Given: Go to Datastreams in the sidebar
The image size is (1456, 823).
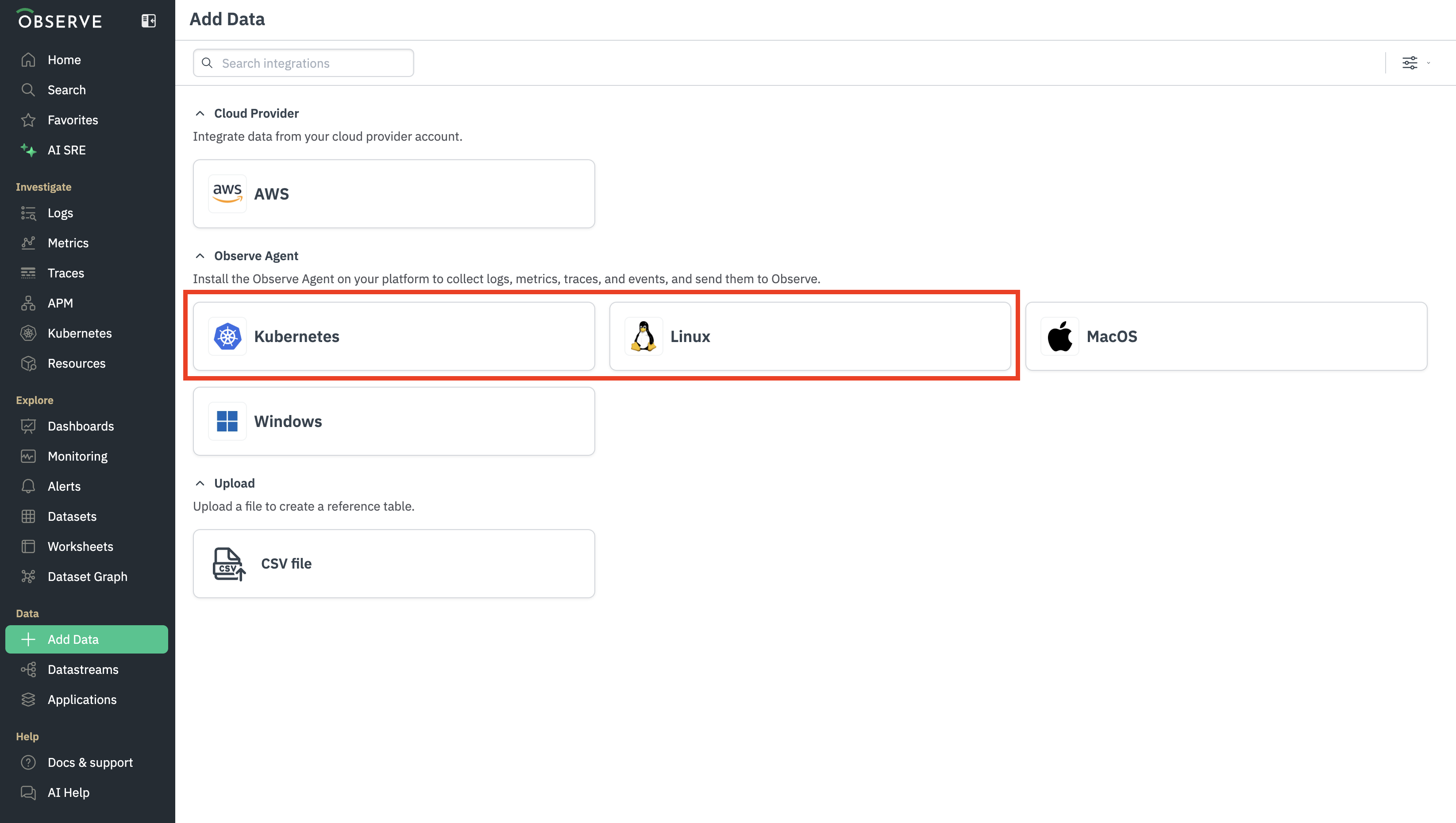Looking at the screenshot, I should [x=82, y=669].
